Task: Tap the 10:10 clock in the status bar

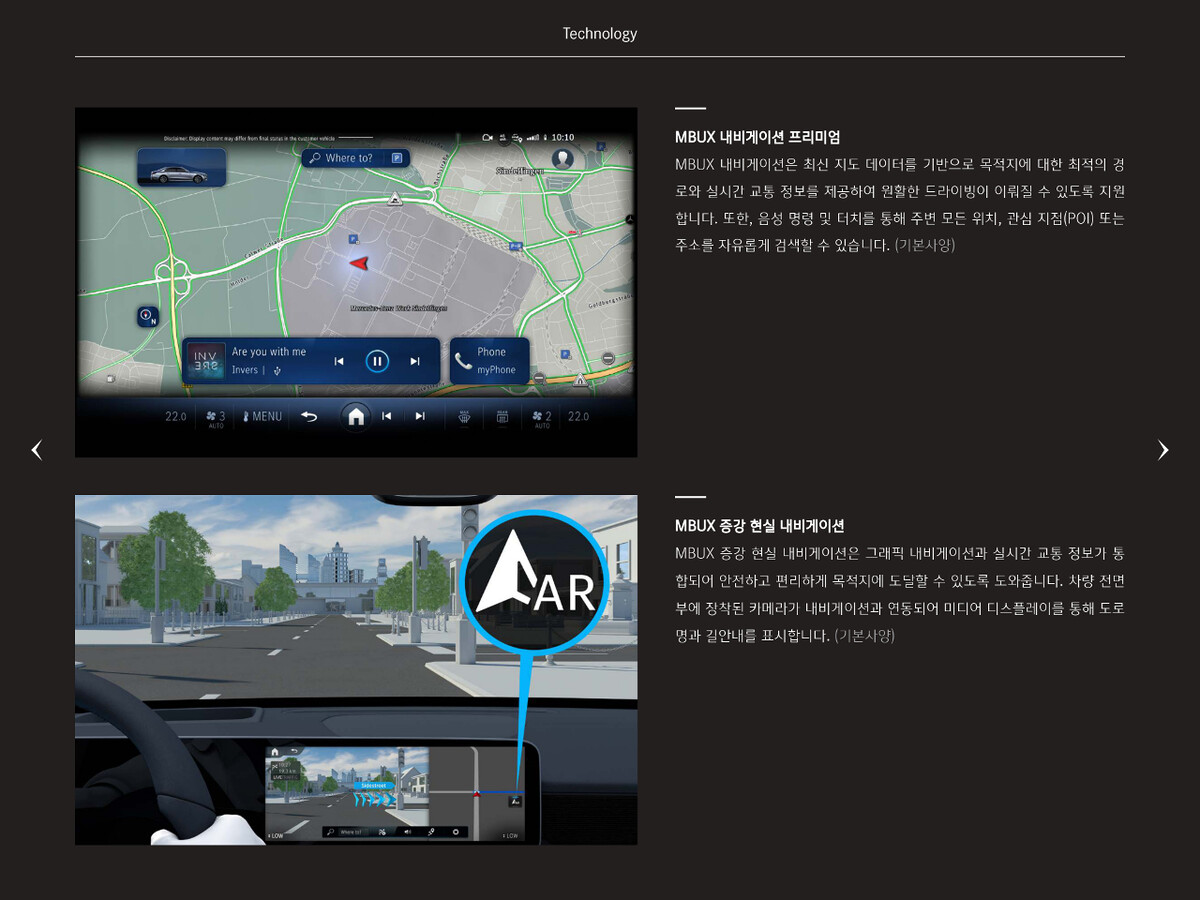Action: [563, 137]
